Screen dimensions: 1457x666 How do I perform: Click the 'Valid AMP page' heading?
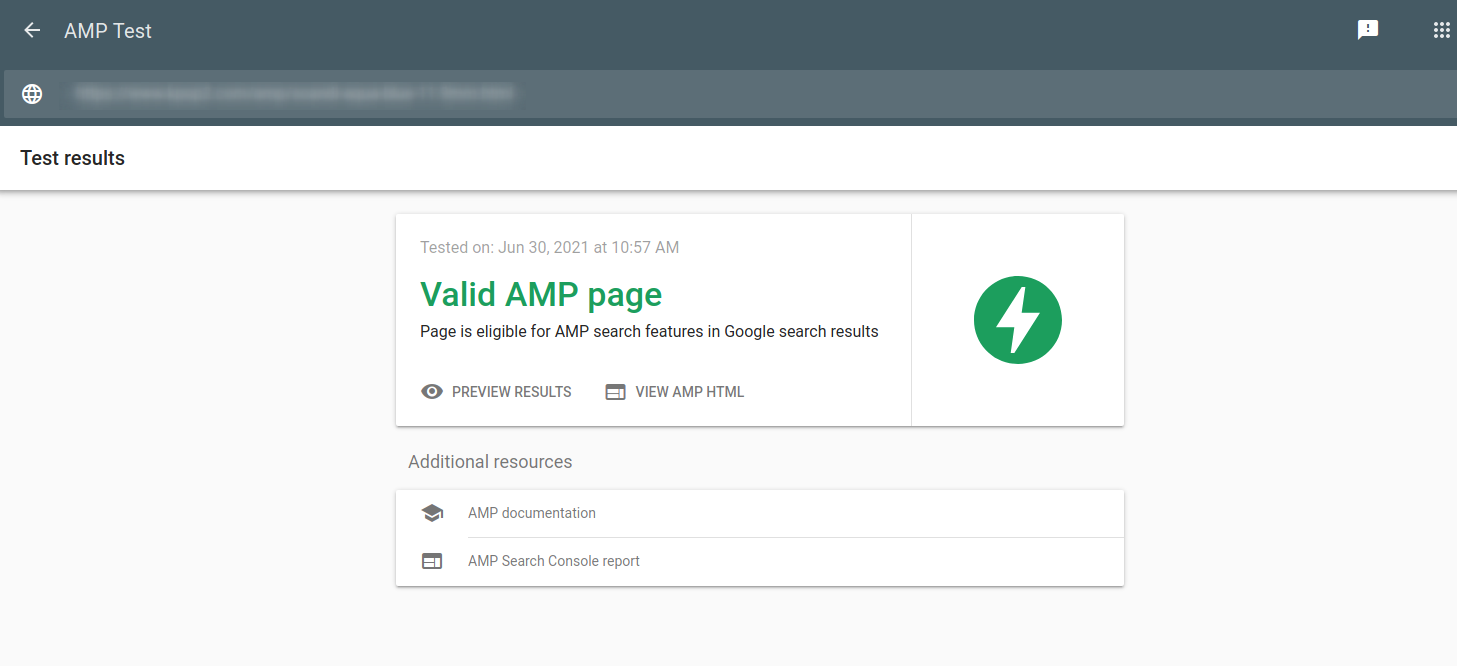click(541, 294)
